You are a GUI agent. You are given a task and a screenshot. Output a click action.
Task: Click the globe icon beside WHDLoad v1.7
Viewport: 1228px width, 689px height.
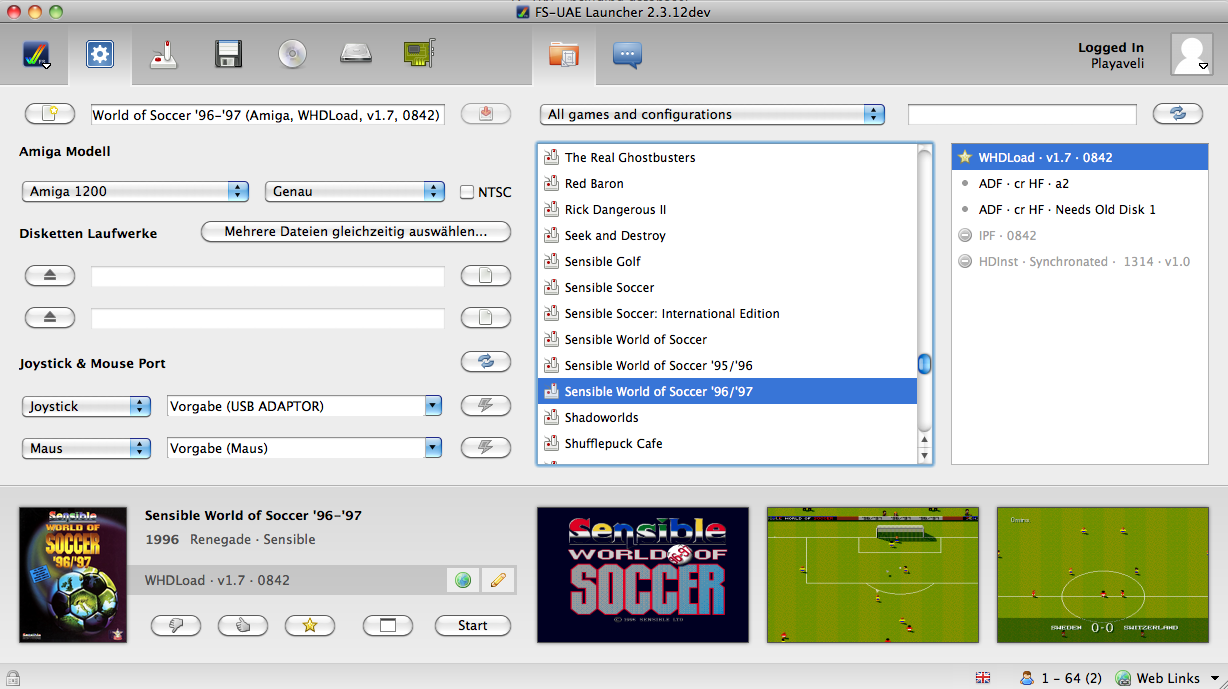point(463,580)
